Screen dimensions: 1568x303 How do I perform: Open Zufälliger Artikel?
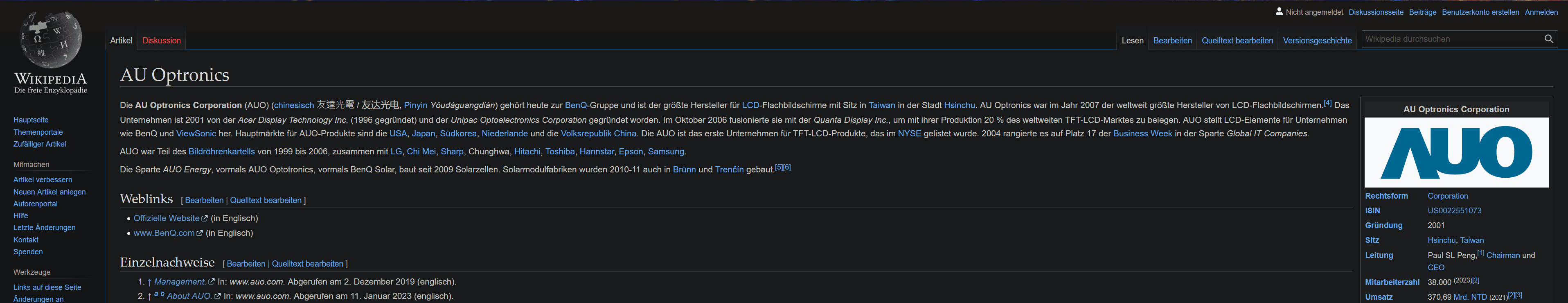(x=40, y=144)
